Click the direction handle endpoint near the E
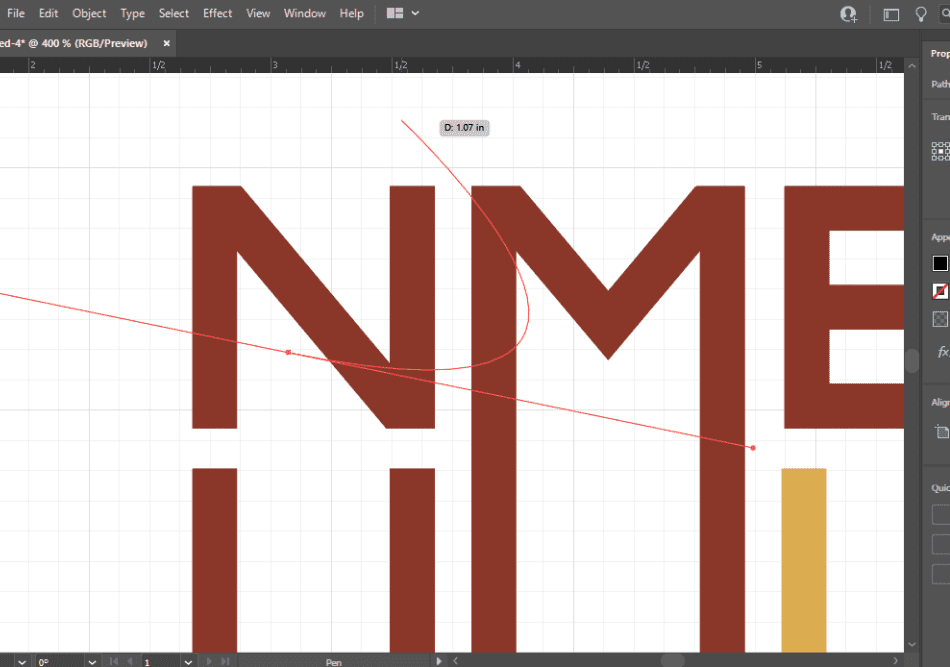Screen dimensions: 950x667 [x=753, y=448]
